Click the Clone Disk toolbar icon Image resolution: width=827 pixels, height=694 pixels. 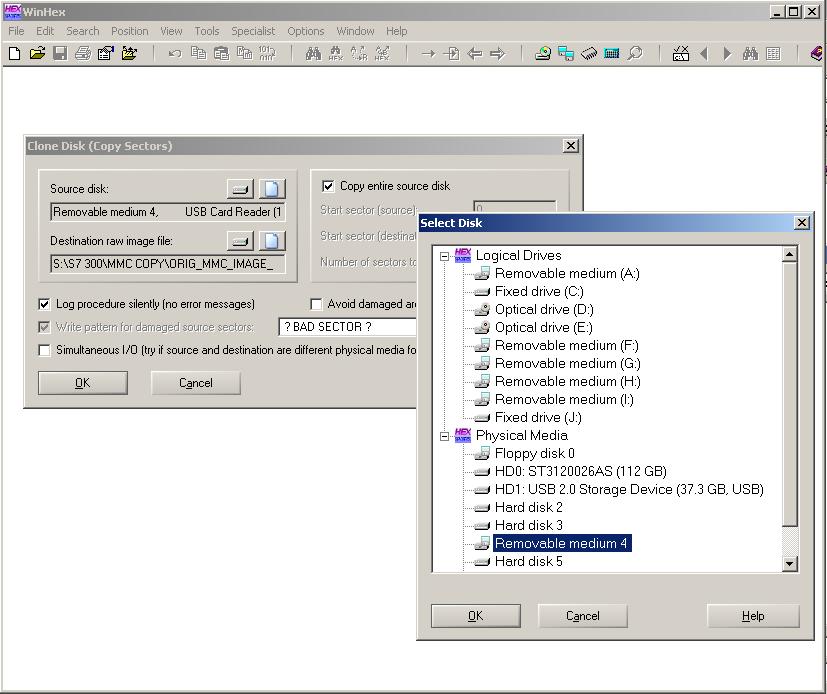click(x=566, y=53)
